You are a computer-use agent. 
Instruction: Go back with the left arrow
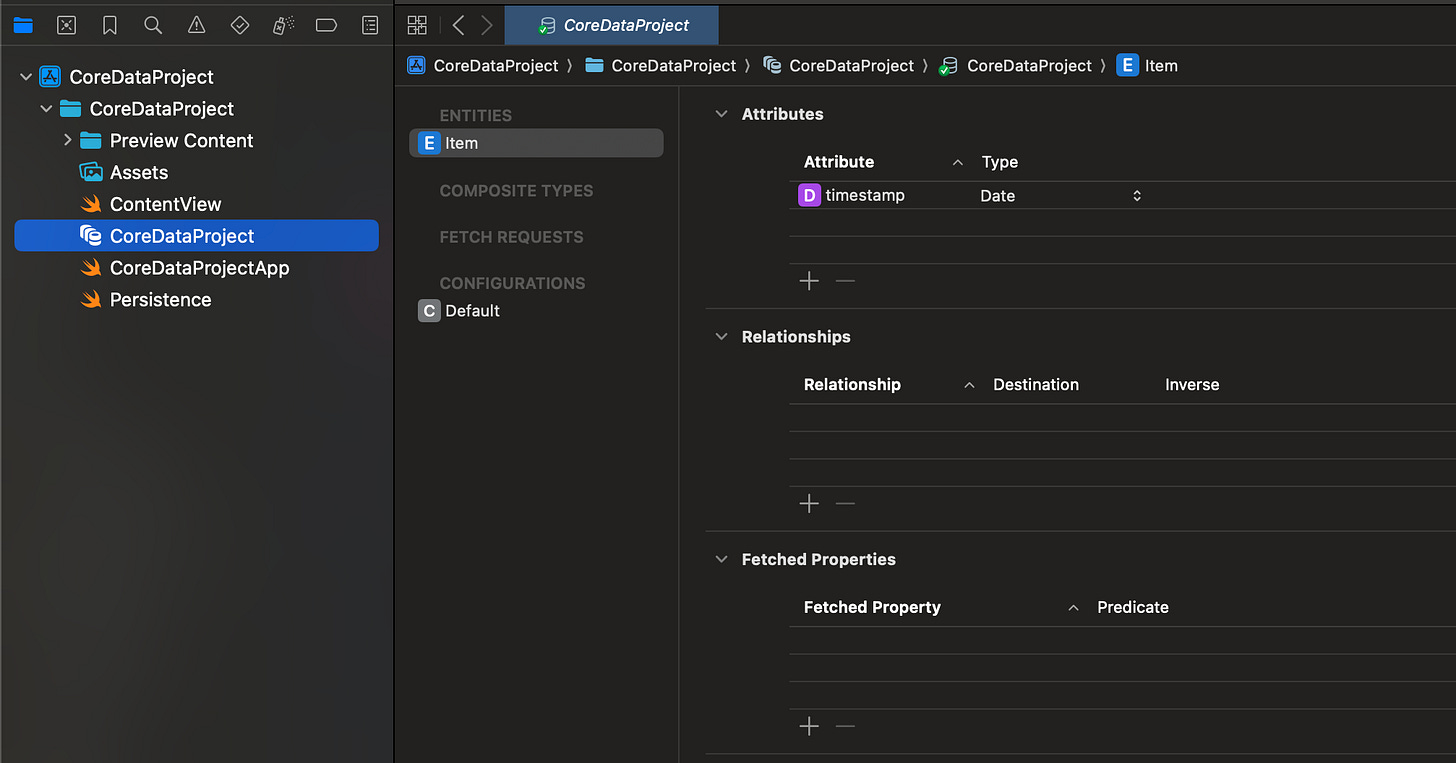click(458, 25)
